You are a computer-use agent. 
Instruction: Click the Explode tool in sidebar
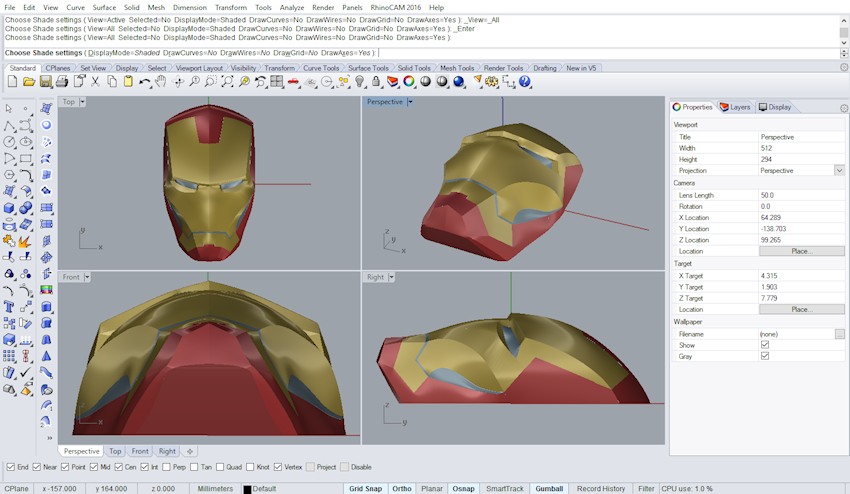(x=25, y=241)
